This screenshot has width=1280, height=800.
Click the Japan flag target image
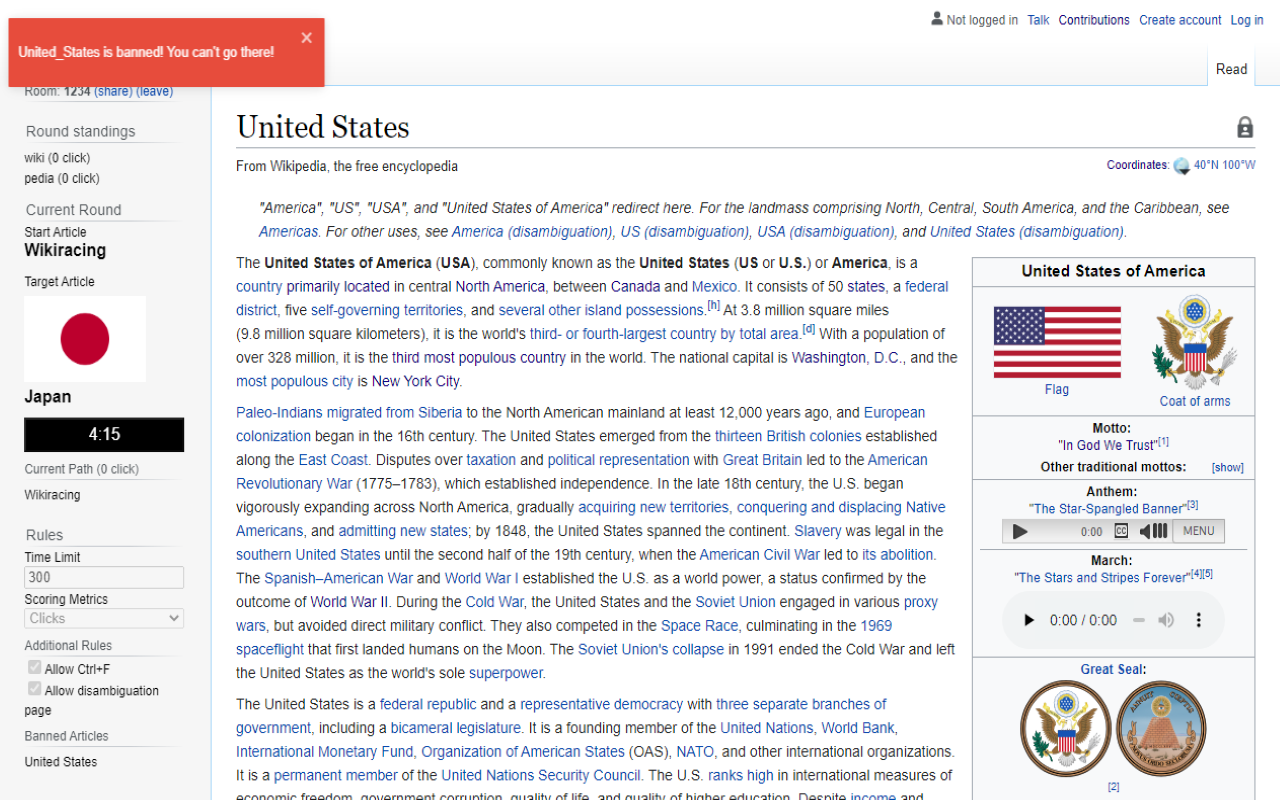pos(85,338)
